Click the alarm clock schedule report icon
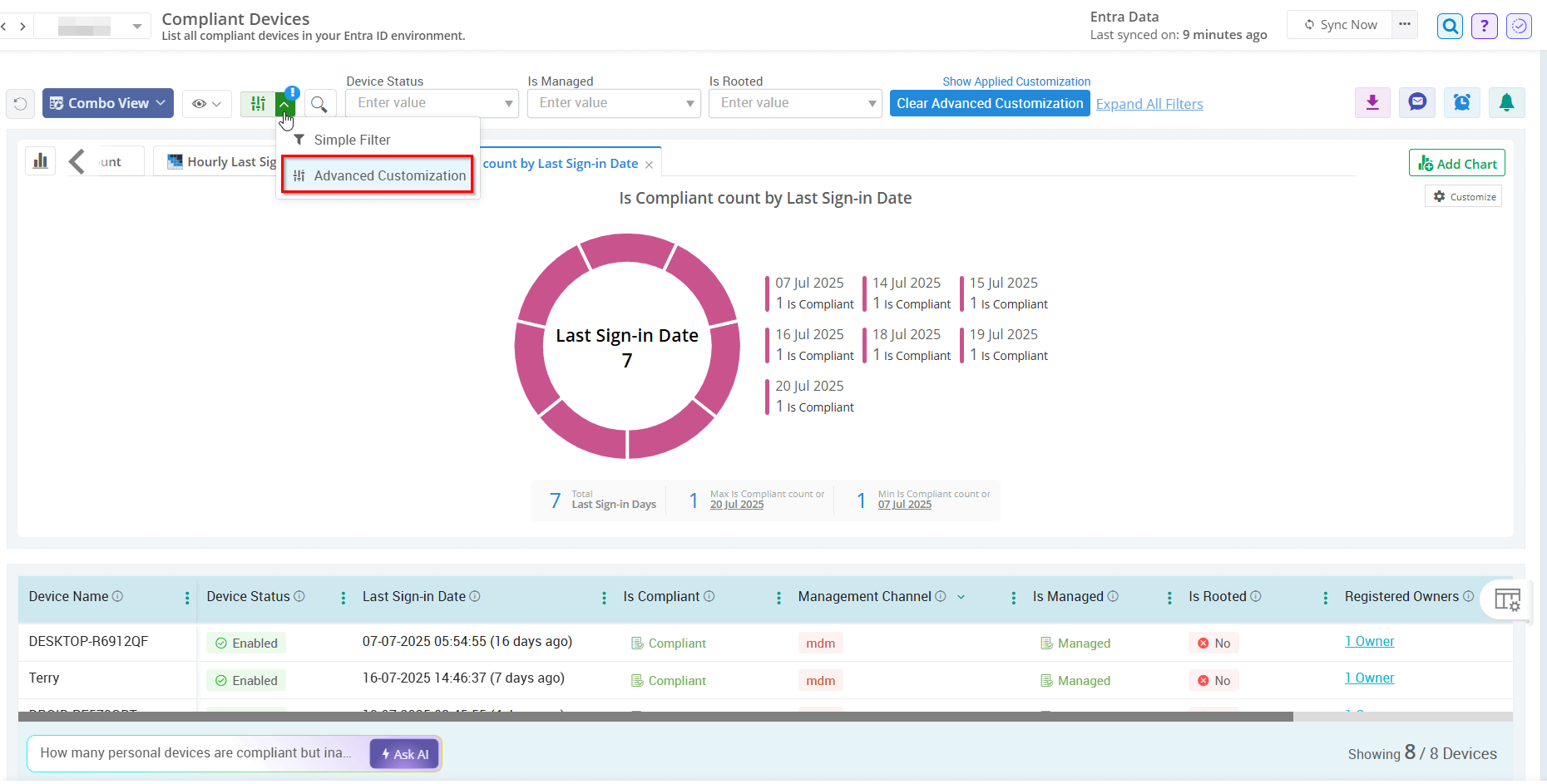The height and width of the screenshot is (784, 1547). coord(1462,102)
